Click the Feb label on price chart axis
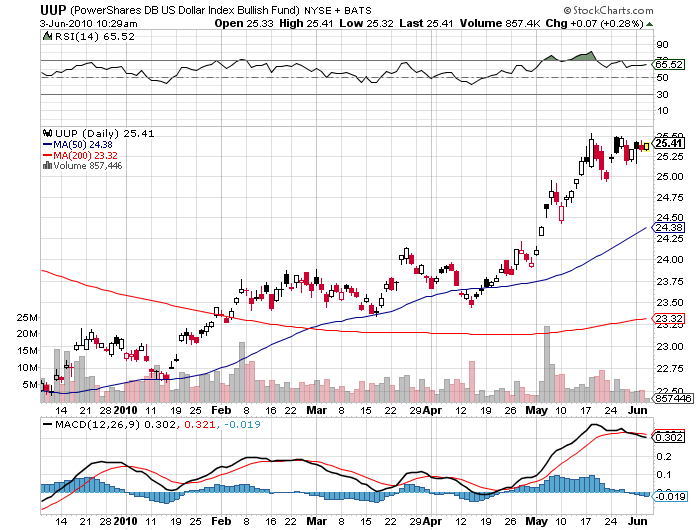 [221, 410]
